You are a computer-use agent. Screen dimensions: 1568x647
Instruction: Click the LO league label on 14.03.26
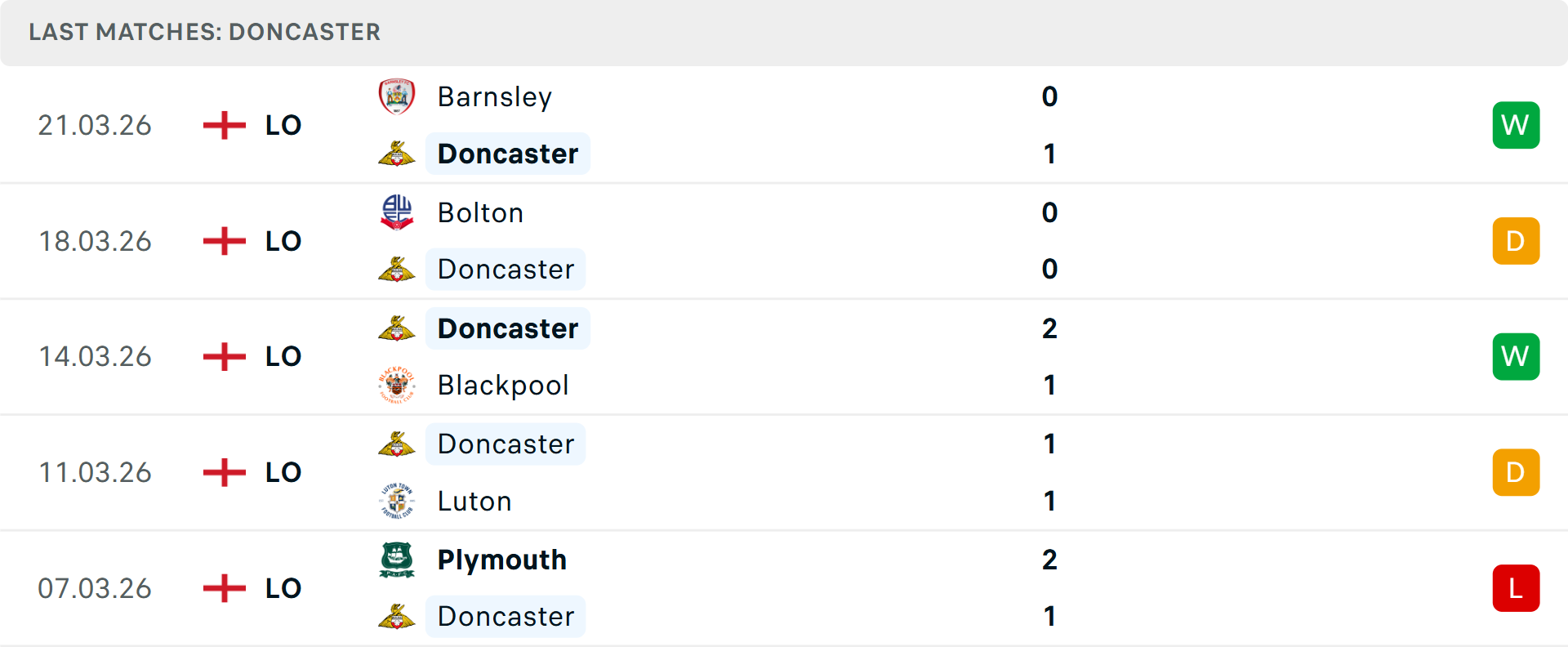pyautogui.click(x=283, y=357)
